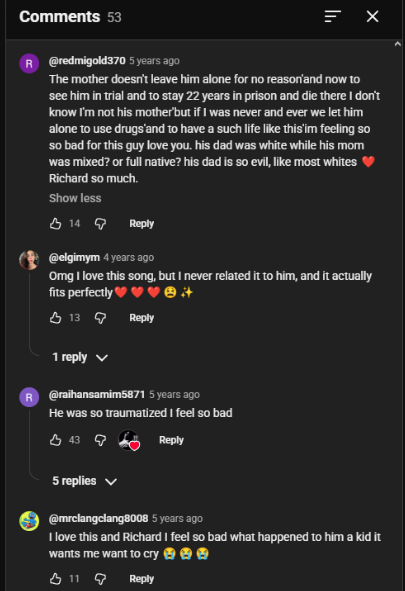Viewport: 405px width, 591px height.
Task: Like @elgimym's comment about the song
Action: (55, 318)
